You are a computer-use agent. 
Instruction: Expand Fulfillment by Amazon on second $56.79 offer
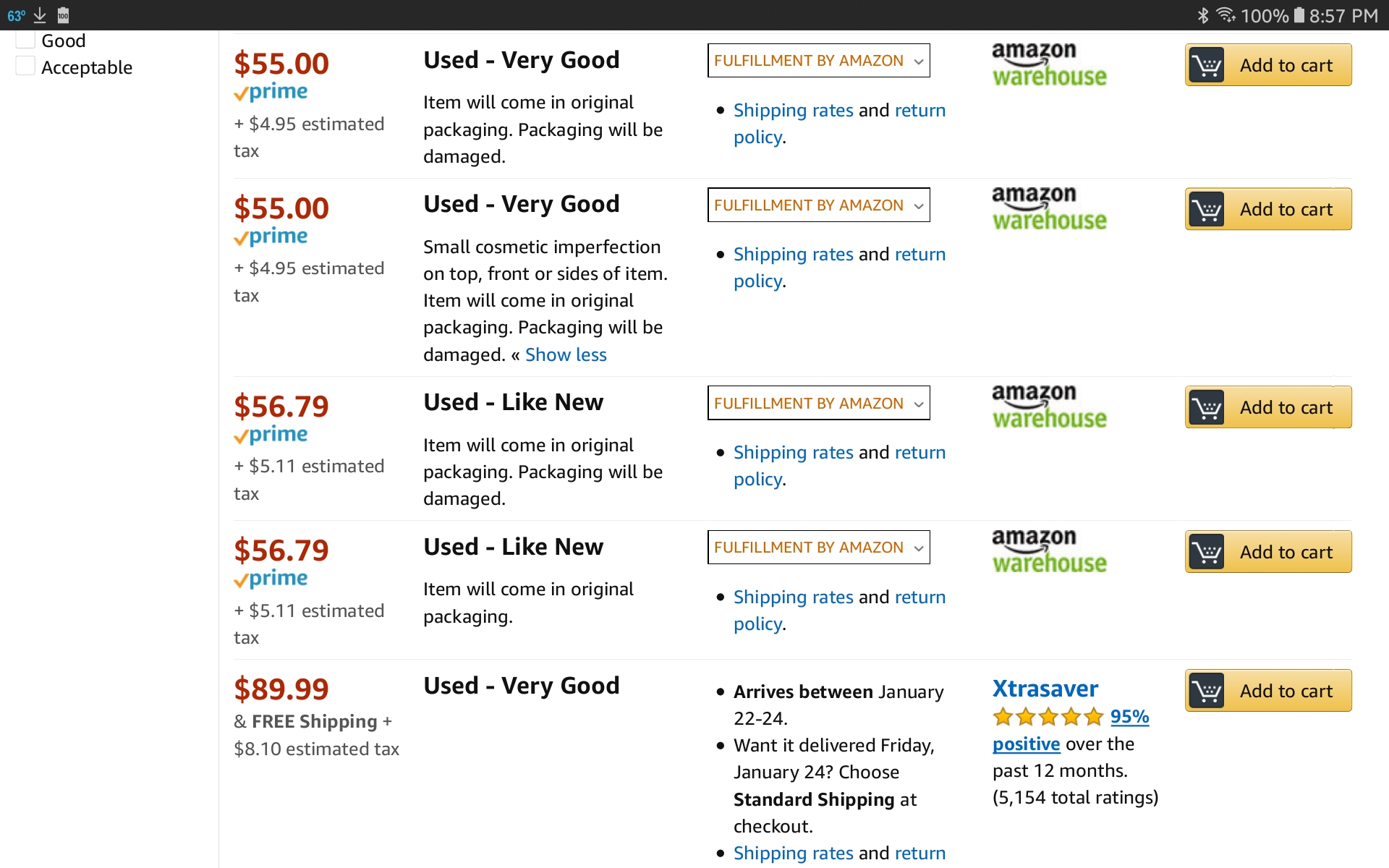tap(818, 548)
